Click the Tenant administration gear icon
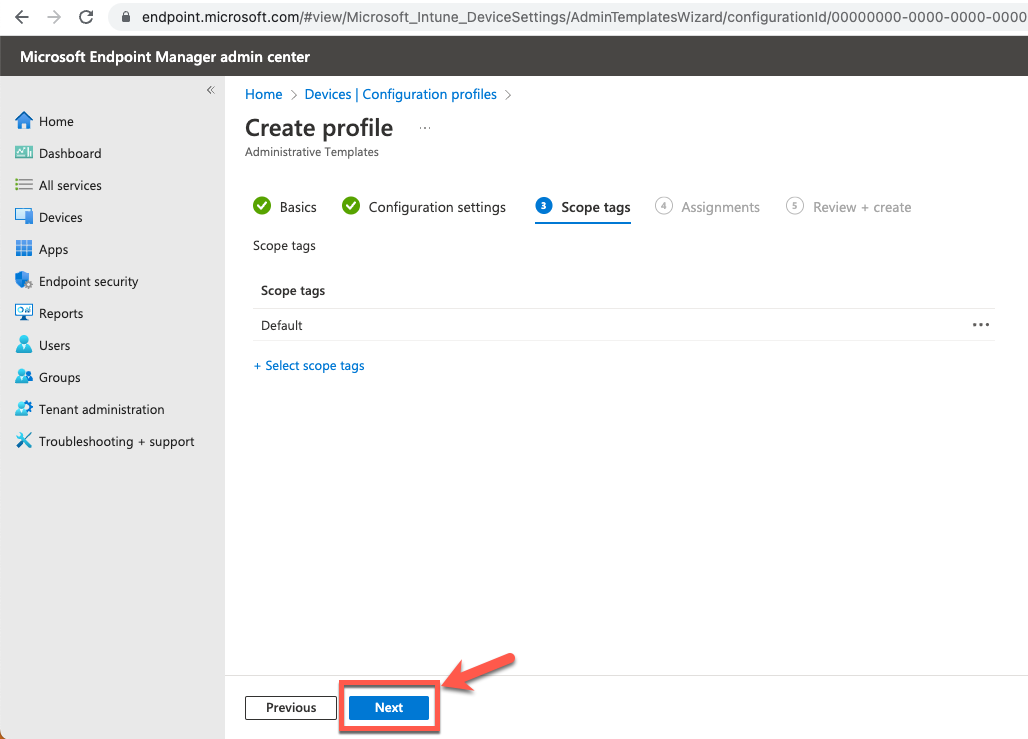This screenshot has height=739, width=1028. (24, 408)
